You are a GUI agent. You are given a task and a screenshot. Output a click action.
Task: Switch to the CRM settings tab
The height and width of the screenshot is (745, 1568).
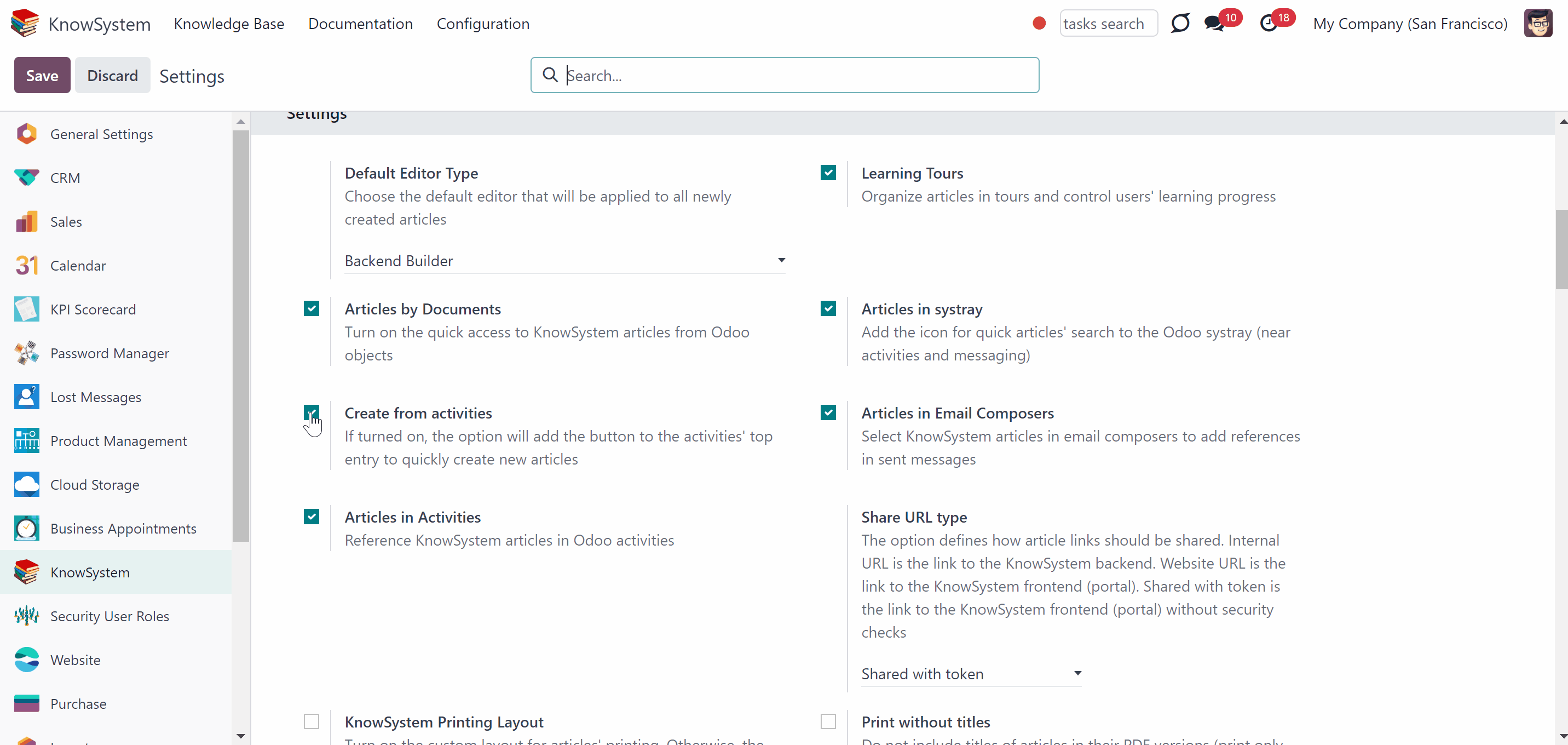tap(116, 178)
